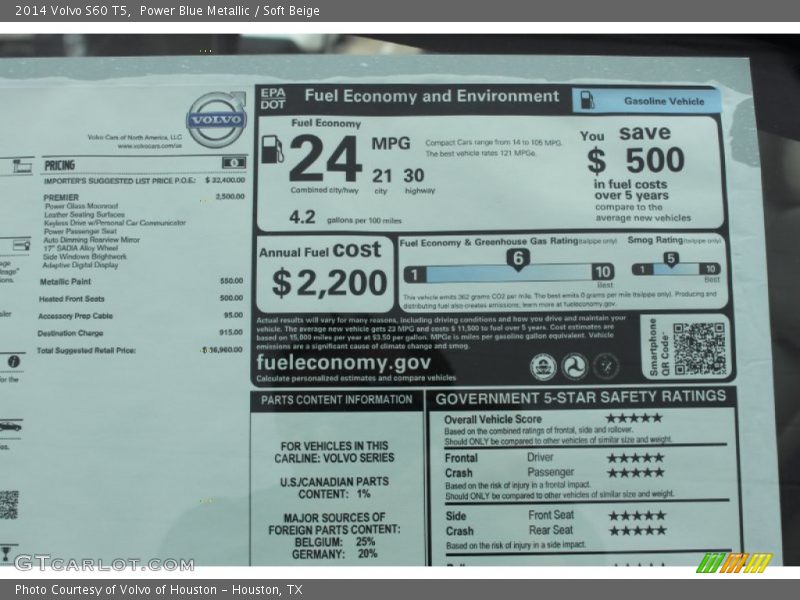Click the Power Glass Moonroof line
The height and width of the screenshot is (600, 800).
pos(81,206)
